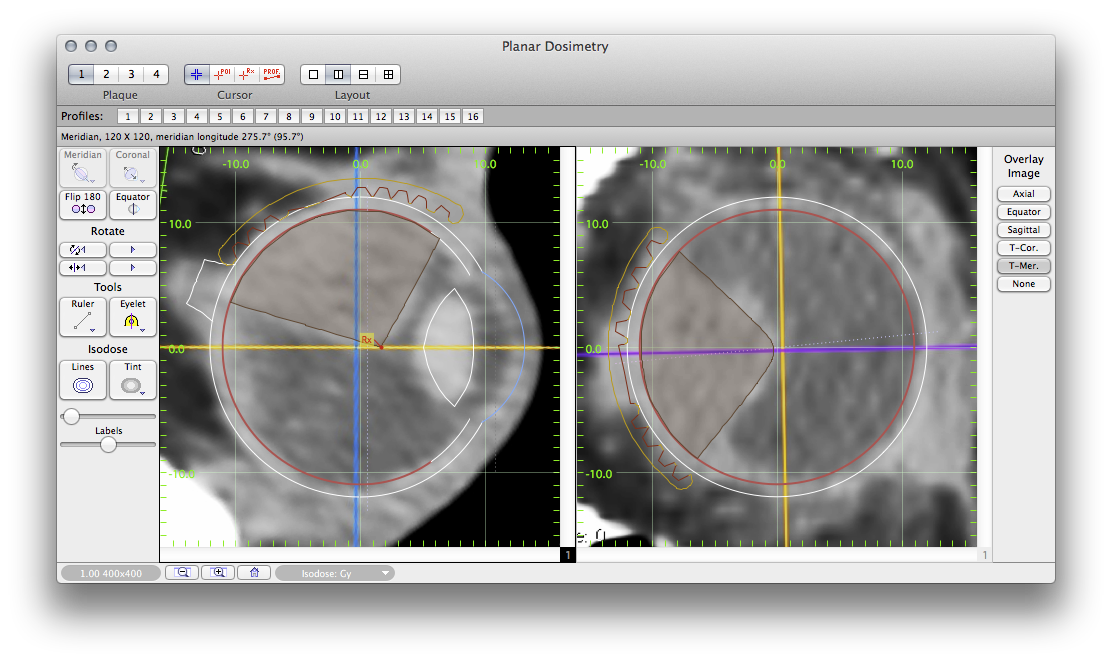Select plaque number 2
Viewport: 1112px width, 662px height.
click(x=106, y=74)
